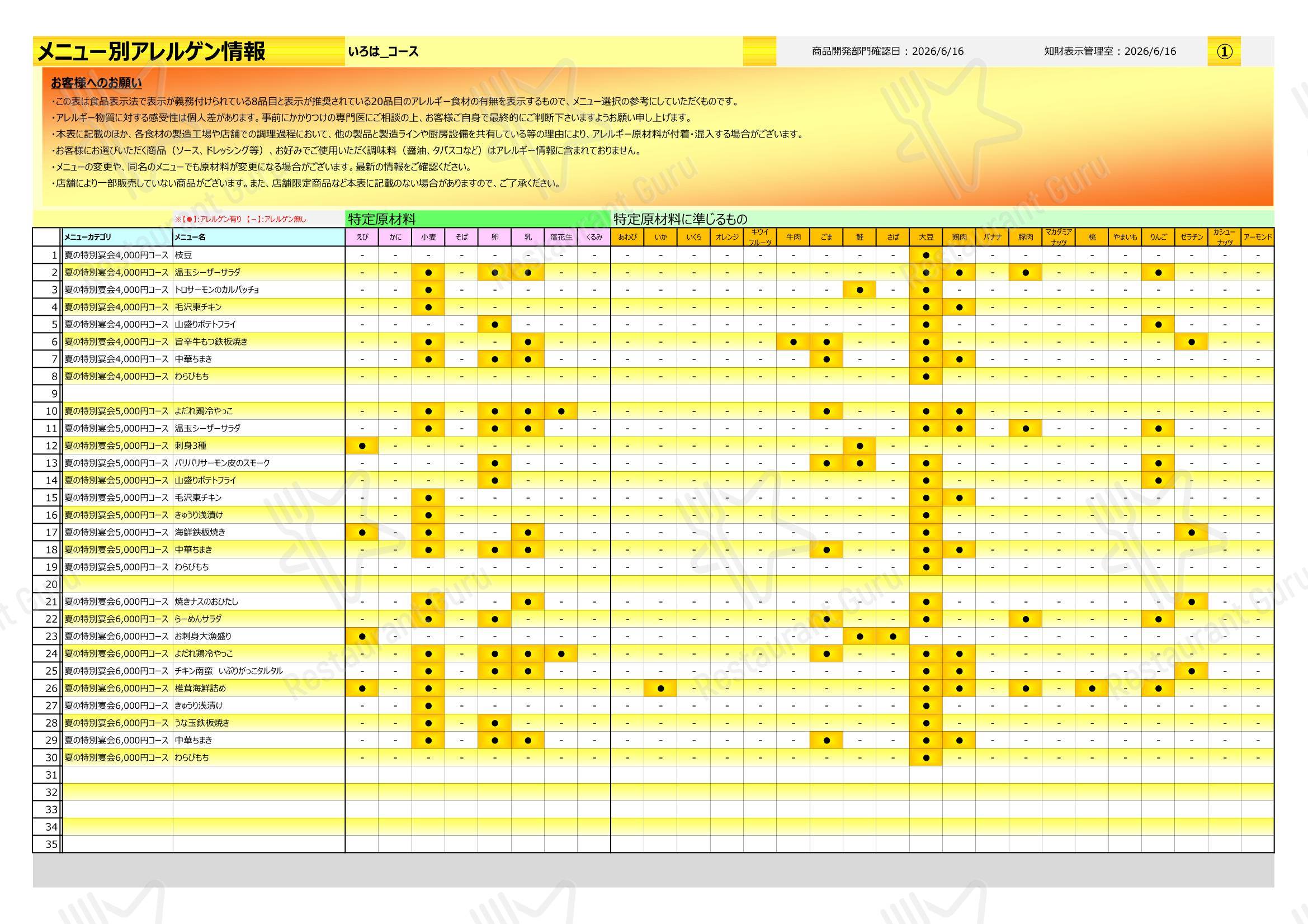This screenshot has height=924, width=1308.
Task: Select the menu name 海鮮鉄板焼き
Action: 200,532
